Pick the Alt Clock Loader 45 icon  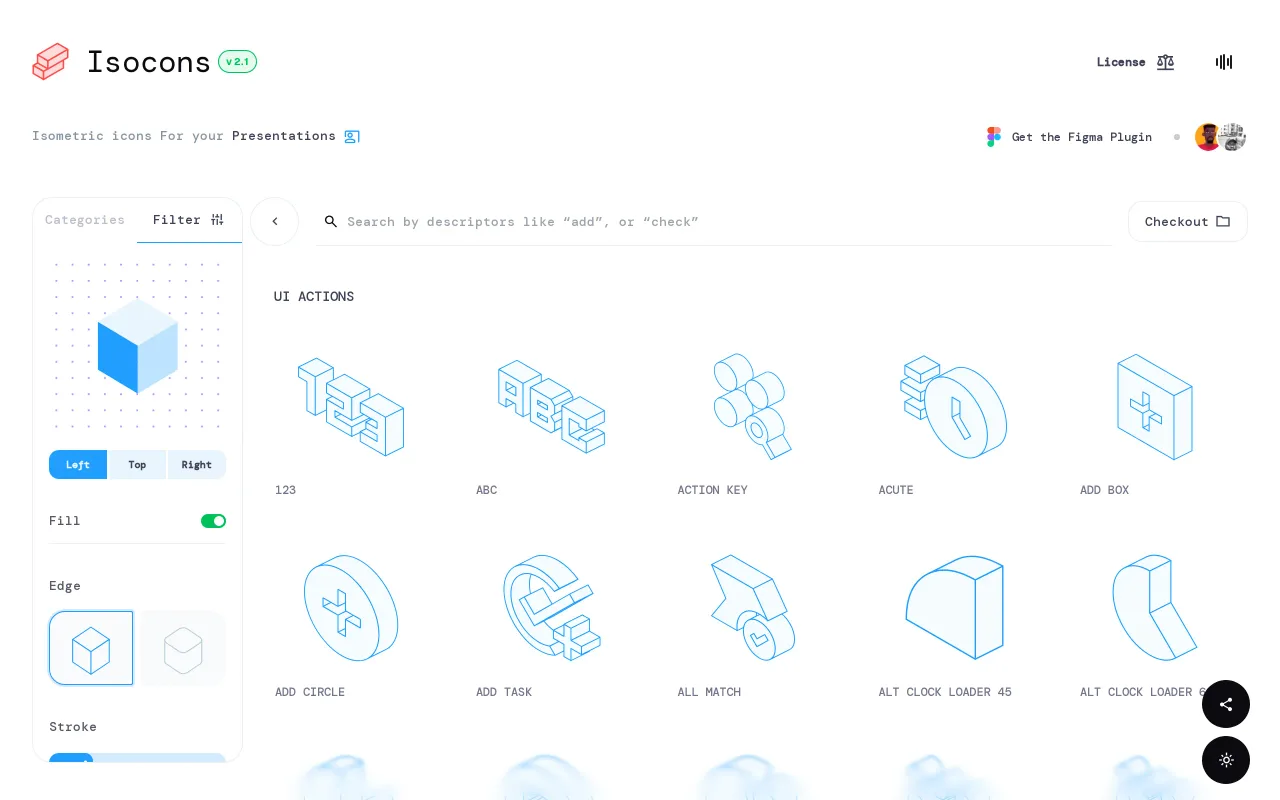954,608
